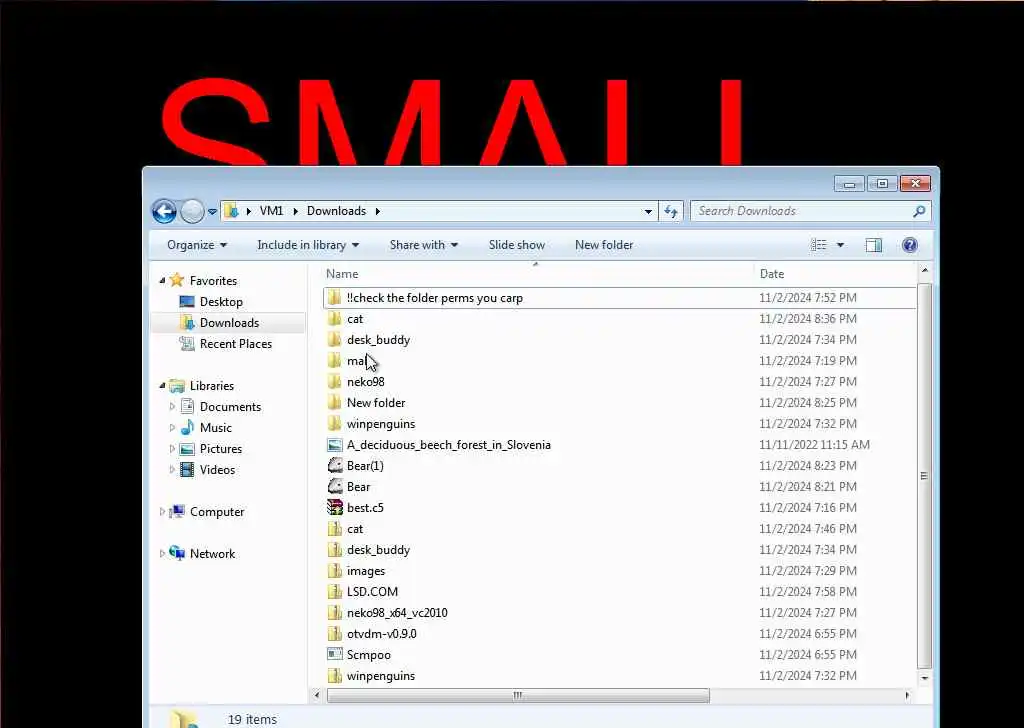Expand the Documents library

[172, 407]
